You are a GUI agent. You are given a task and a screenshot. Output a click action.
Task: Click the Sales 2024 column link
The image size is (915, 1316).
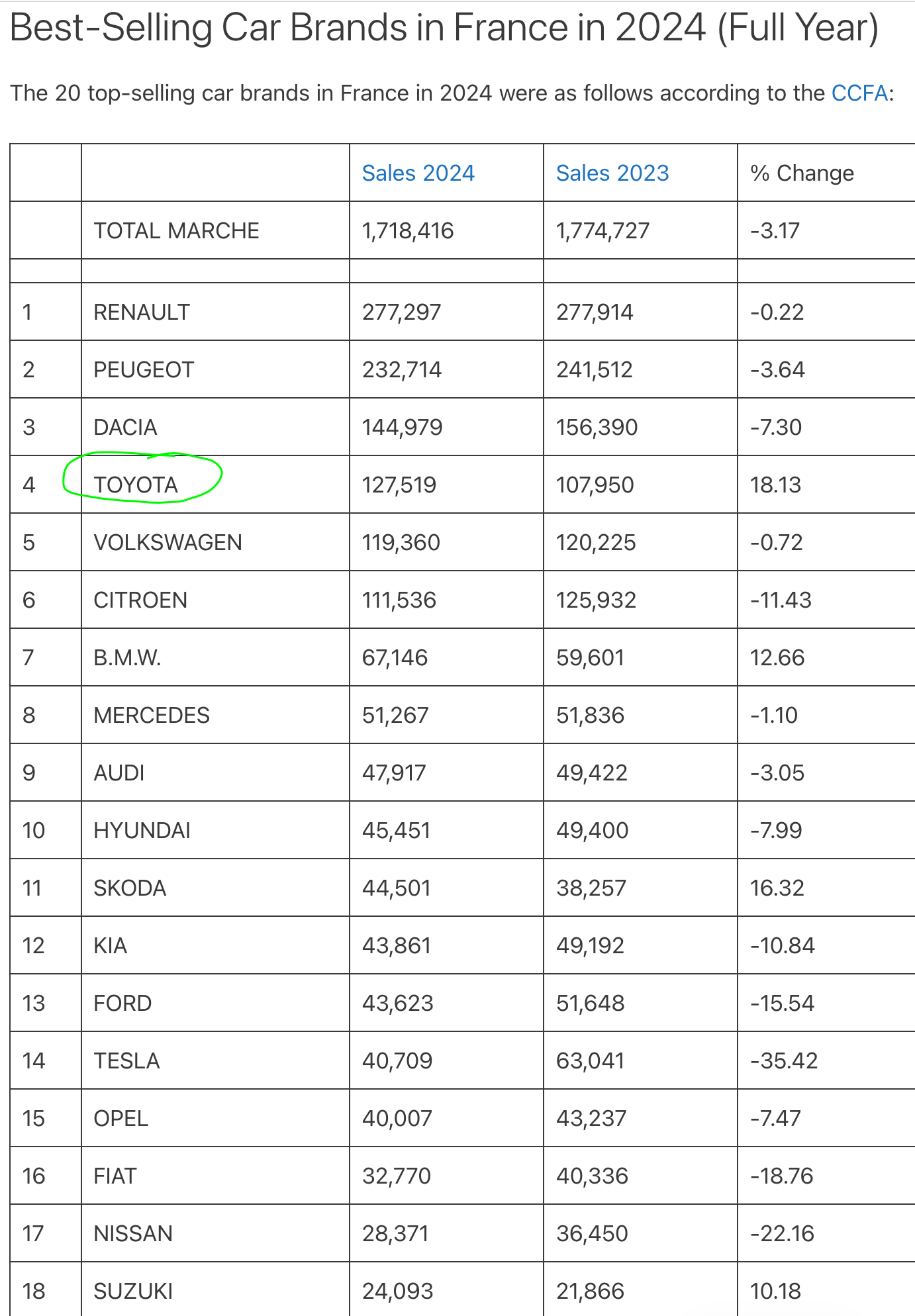click(x=418, y=173)
